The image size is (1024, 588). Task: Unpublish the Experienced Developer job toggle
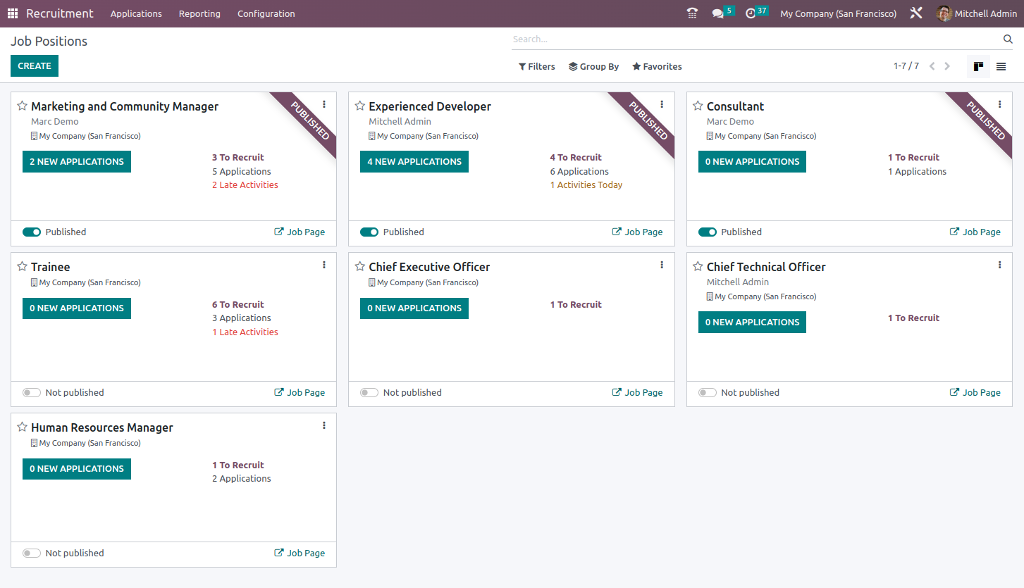point(369,232)
